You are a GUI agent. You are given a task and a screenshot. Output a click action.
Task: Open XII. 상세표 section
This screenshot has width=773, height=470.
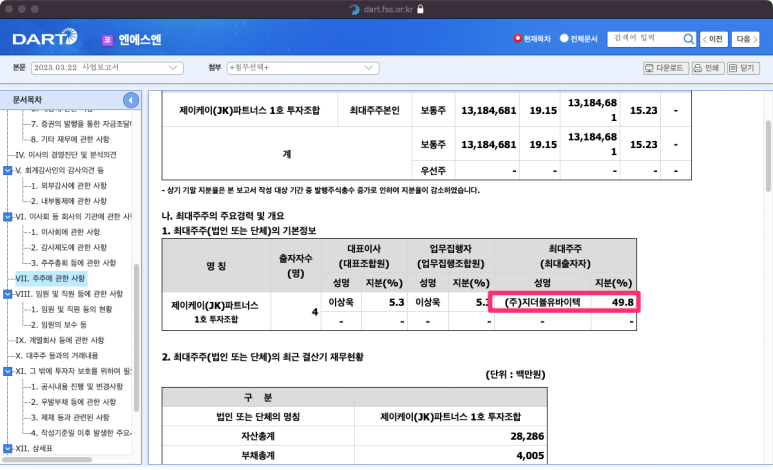34,448
